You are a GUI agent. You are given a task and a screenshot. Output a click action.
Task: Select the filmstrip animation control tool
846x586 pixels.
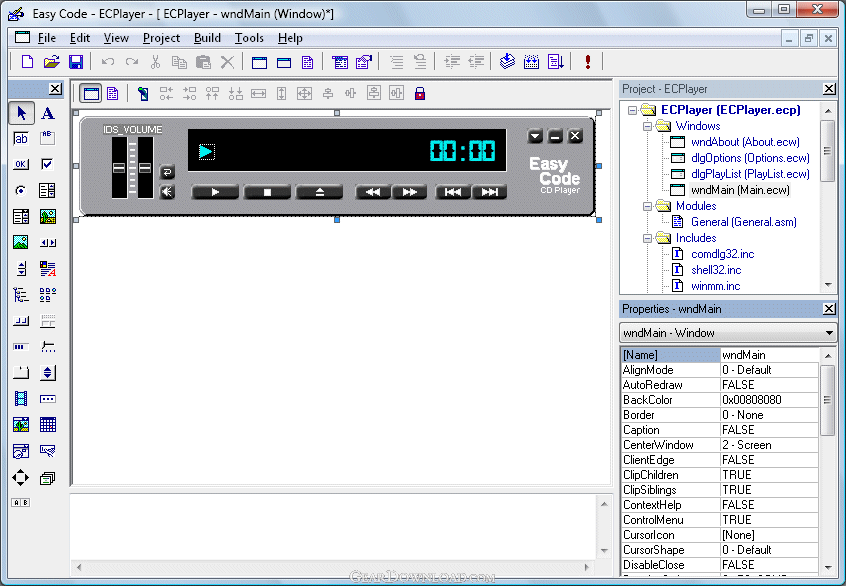click(21, 399)
